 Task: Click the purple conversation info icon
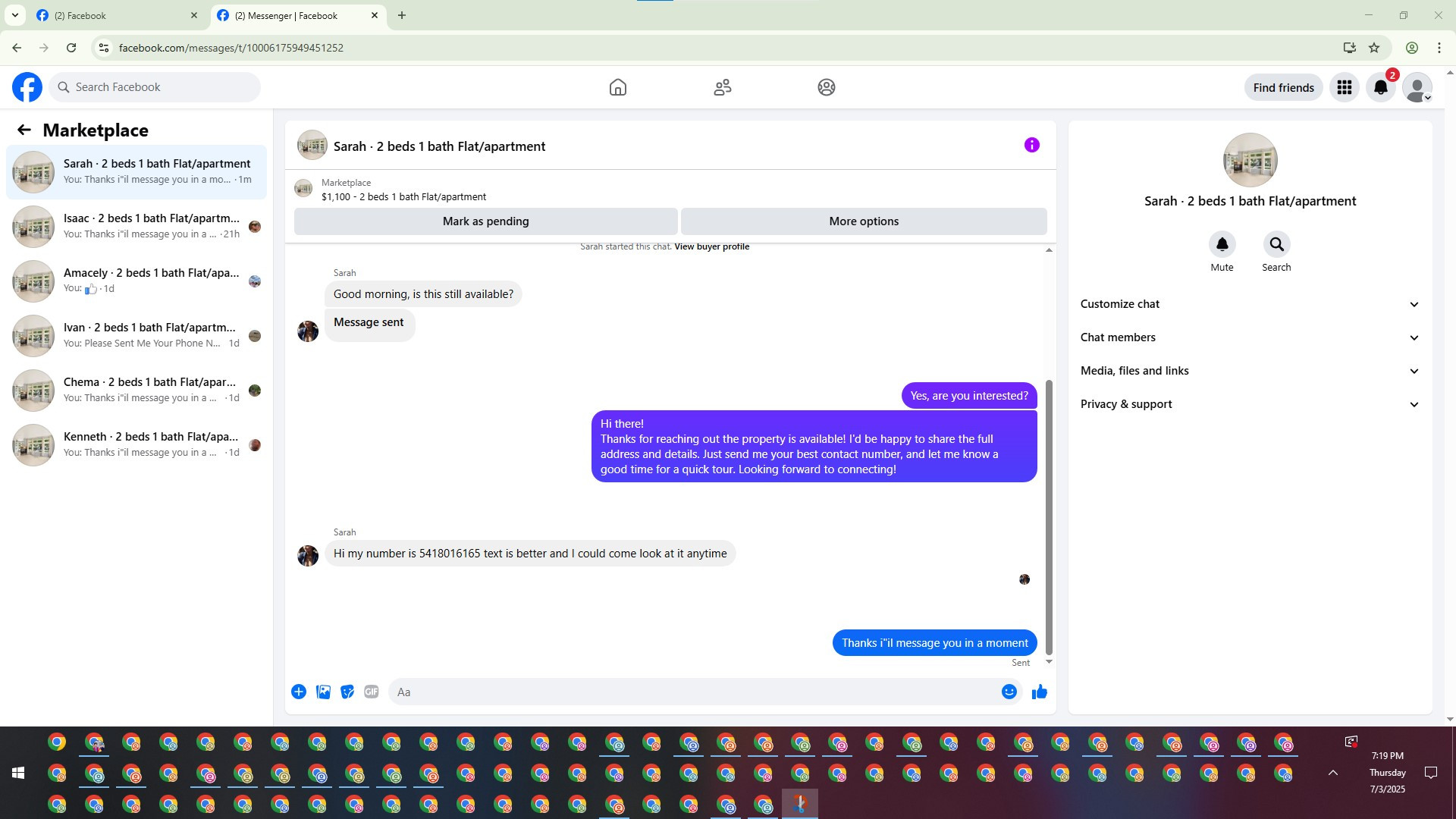point(1031,145)
